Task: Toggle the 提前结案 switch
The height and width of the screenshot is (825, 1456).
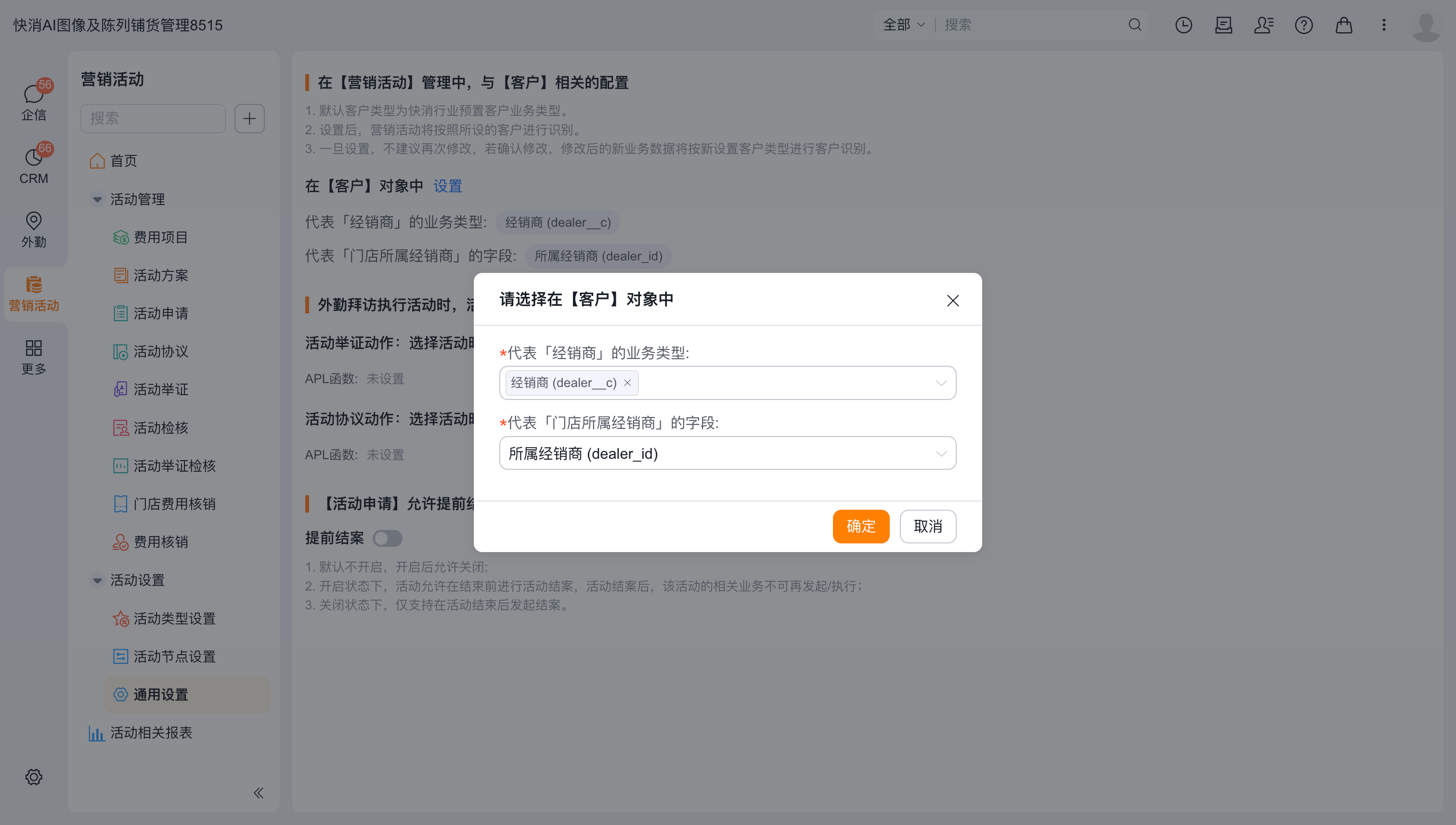Action: [x=388, y=538]
